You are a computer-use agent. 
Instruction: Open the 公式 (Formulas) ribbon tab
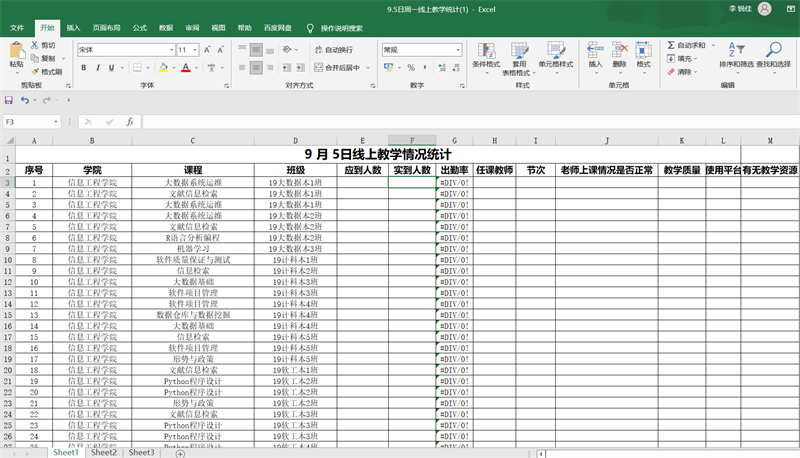click(x=140, y=28)
